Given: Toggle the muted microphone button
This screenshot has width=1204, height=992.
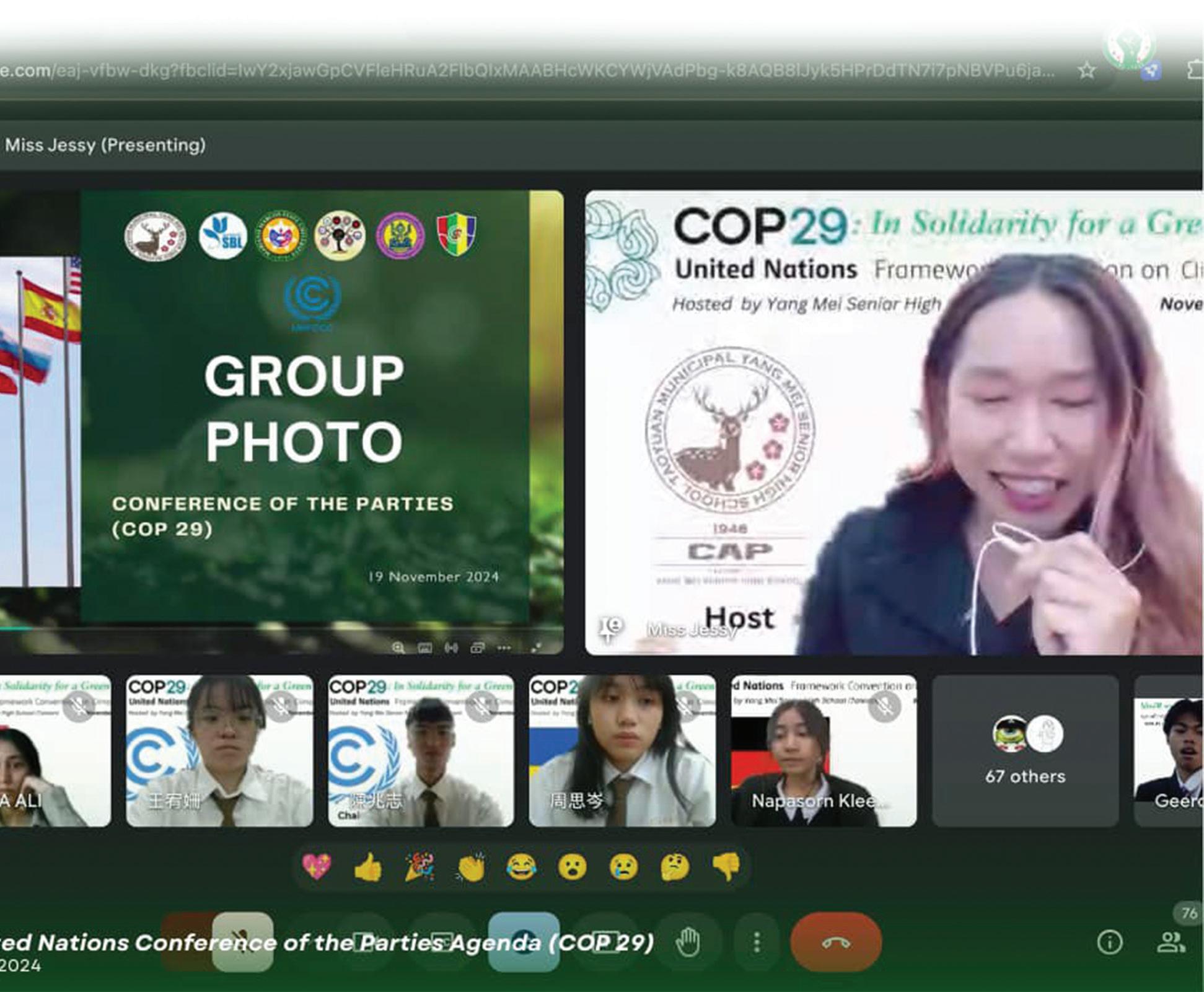Looking at the screenshot, I should [242, 941].
